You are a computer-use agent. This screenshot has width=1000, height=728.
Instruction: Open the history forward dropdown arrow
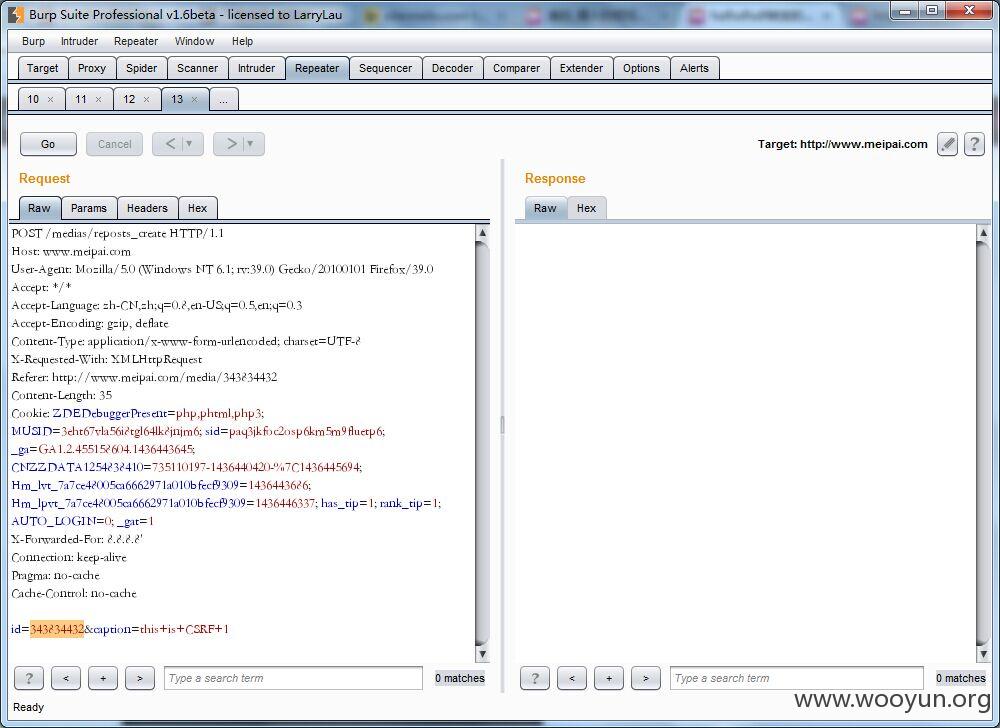tap(250, 144)
